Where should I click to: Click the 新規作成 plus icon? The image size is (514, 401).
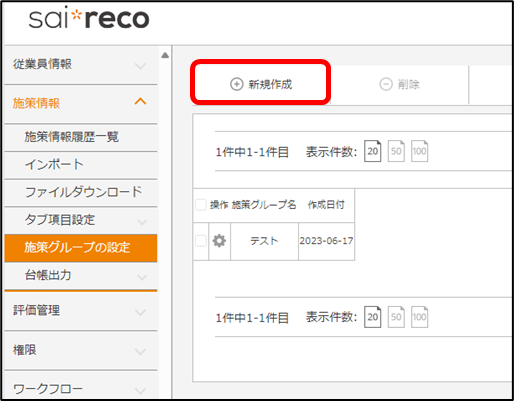(236, 84)
